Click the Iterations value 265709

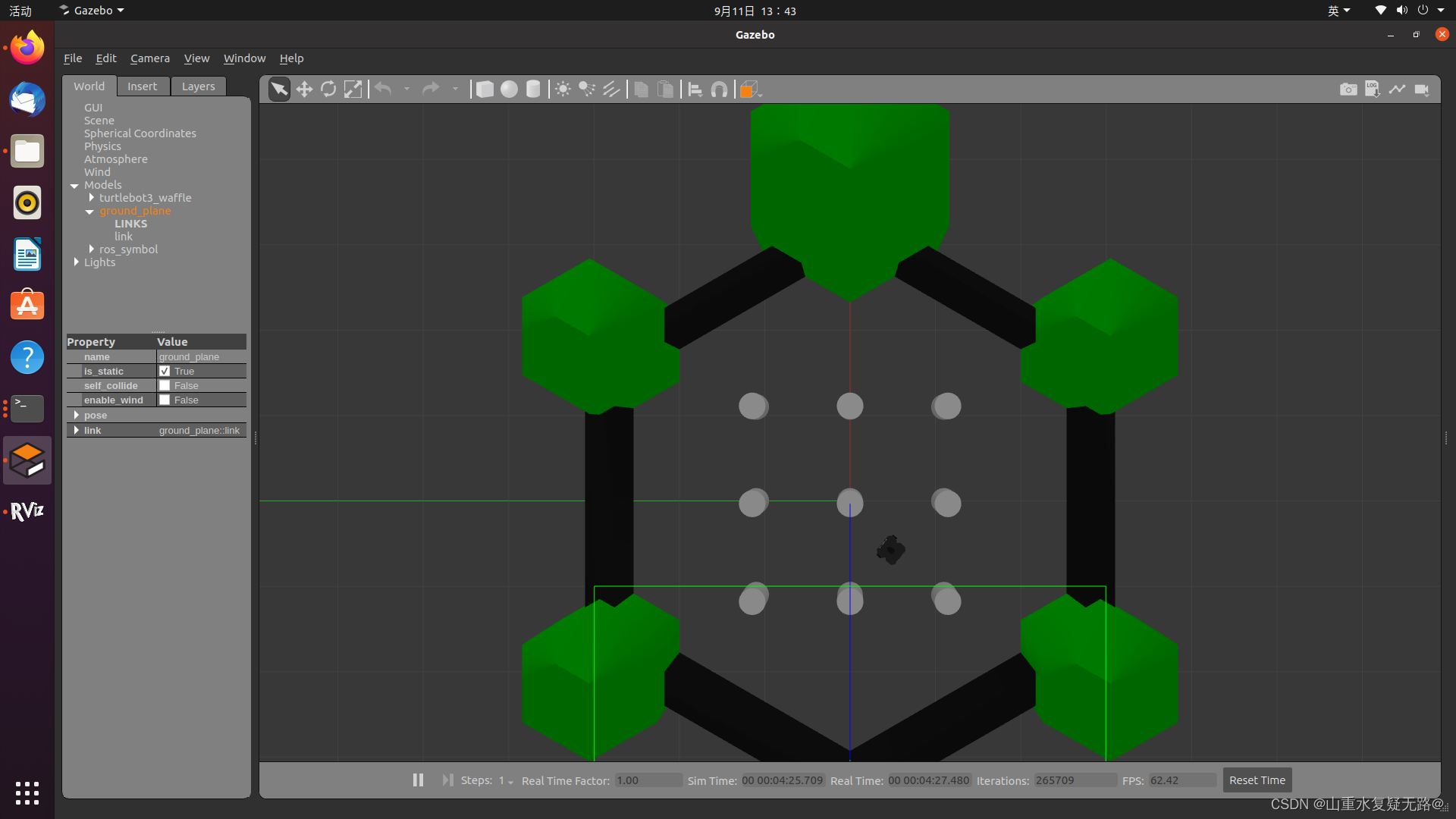coord(1075,780)
